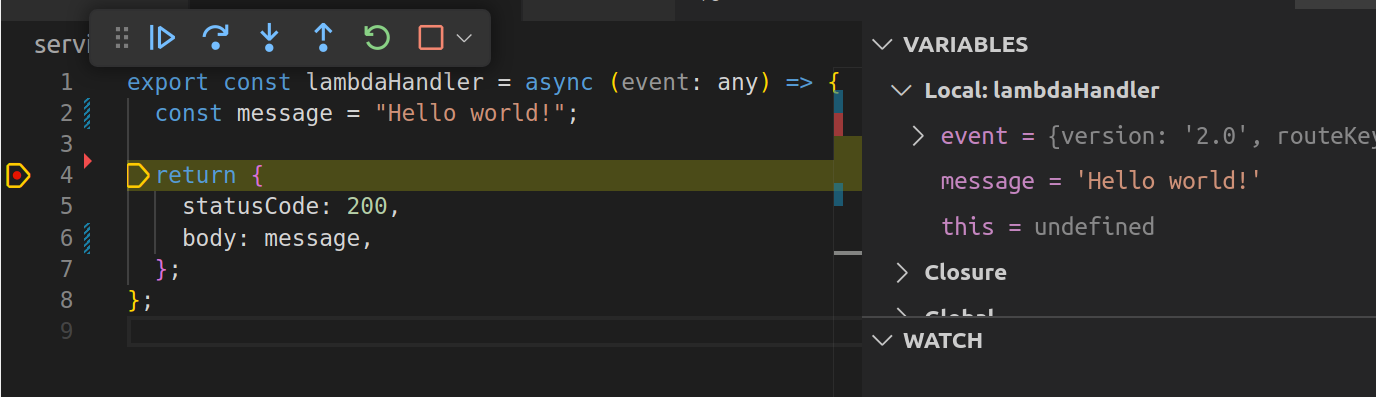Screen dimensions: 1376x397
Task: Stop the debugging session
Action: pos(431,38)
